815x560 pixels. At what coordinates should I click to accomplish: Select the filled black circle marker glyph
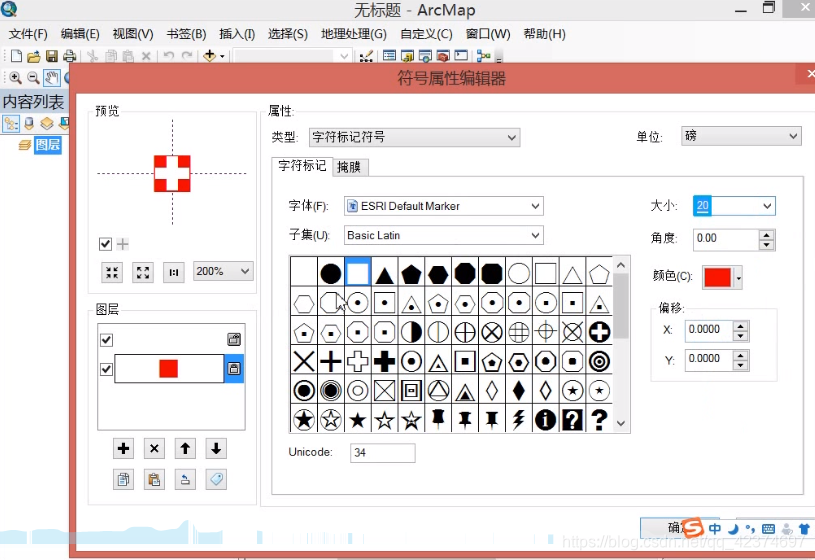tap(331, 274)
